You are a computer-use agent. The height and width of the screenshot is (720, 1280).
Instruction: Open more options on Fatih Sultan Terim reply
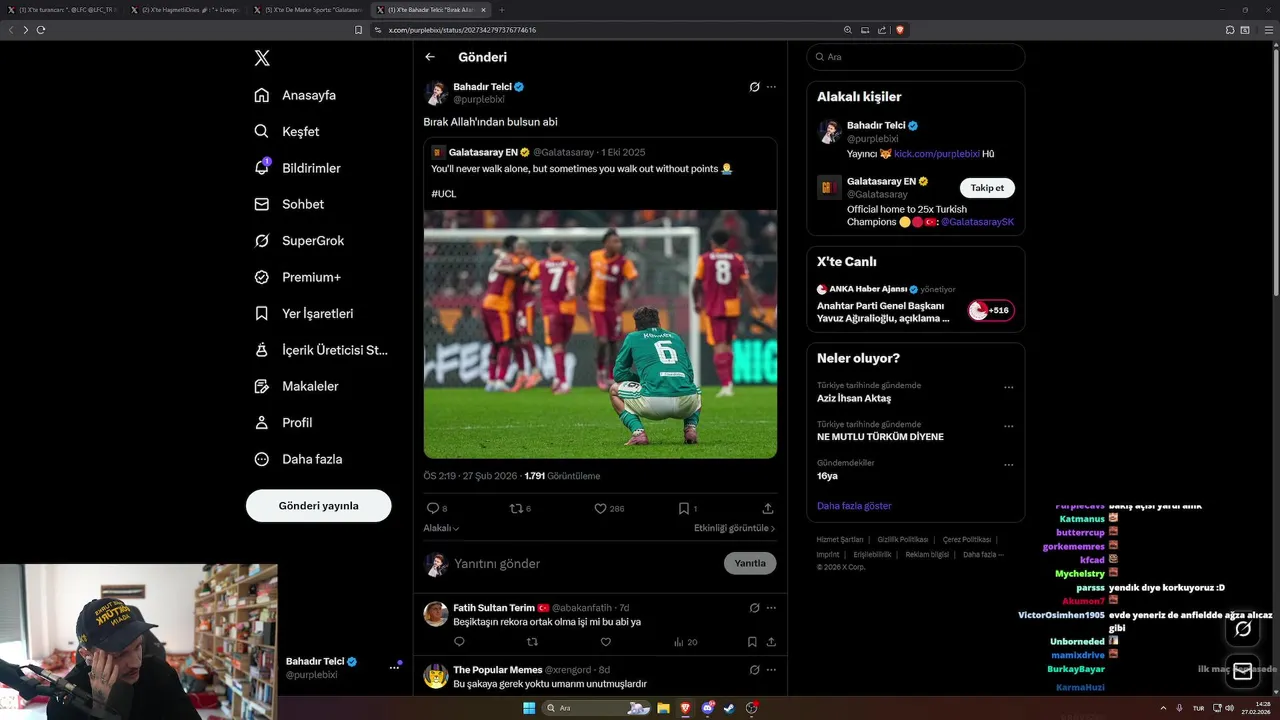[771, 607]
